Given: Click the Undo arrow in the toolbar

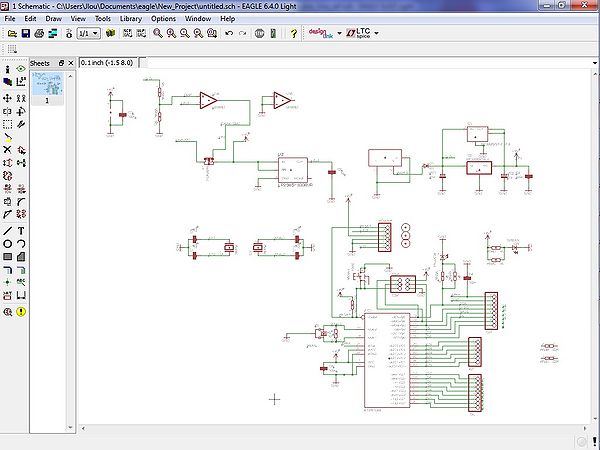Looking at the screenshot, I should click(229, 33).
